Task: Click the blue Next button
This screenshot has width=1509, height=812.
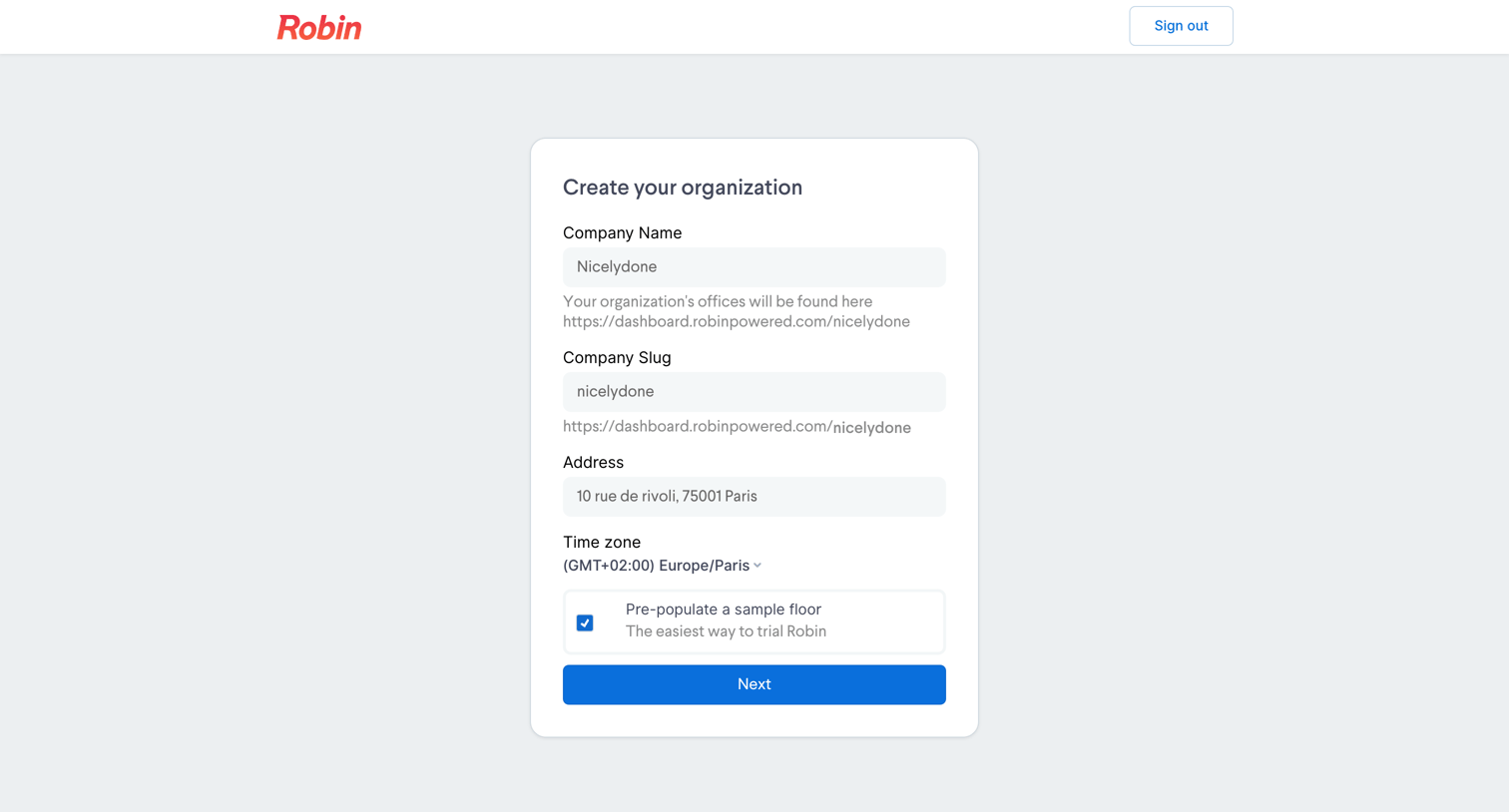Action: point(754,684)
